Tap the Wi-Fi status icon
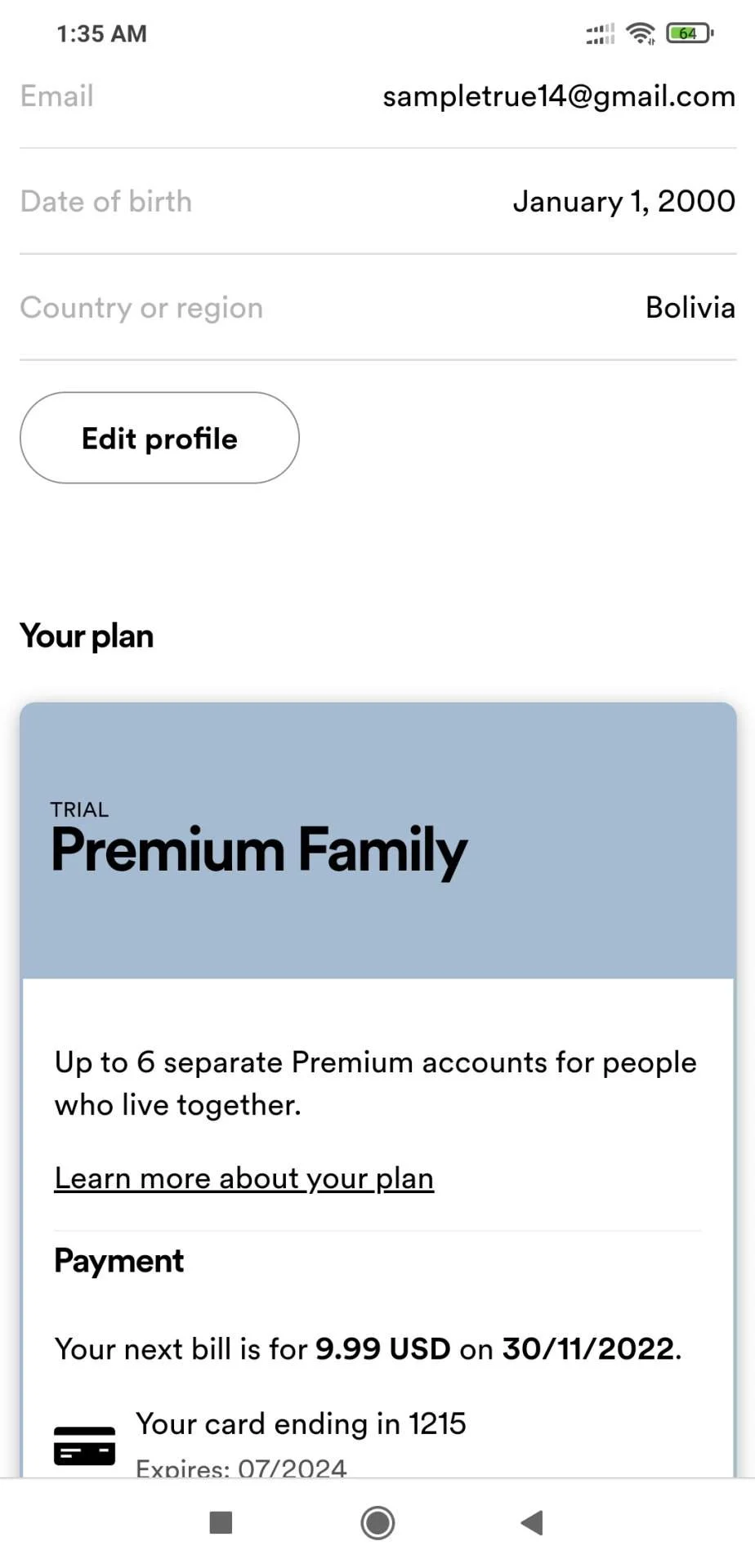 point(641,33)
